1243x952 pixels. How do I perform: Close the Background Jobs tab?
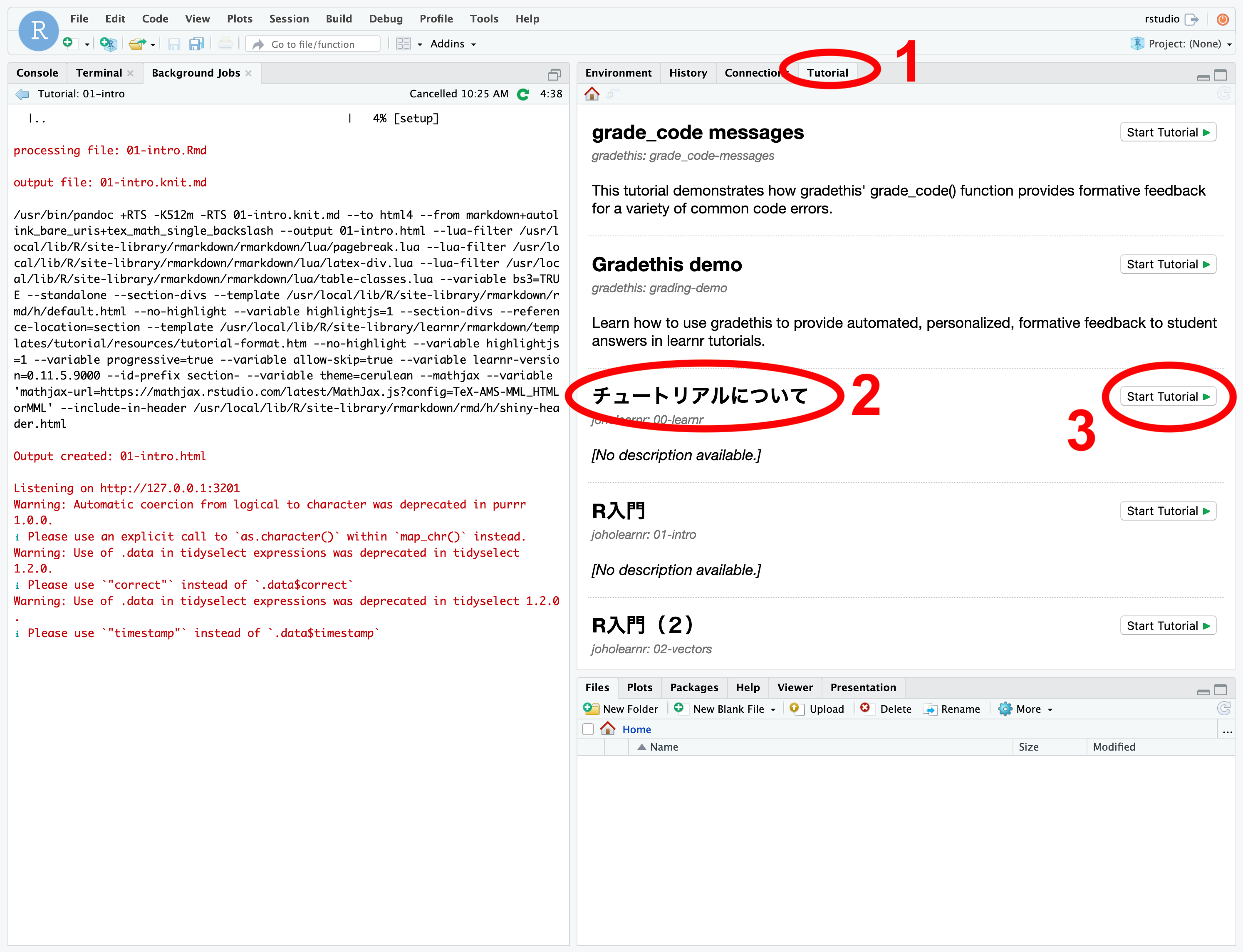[x=248, y=73]
